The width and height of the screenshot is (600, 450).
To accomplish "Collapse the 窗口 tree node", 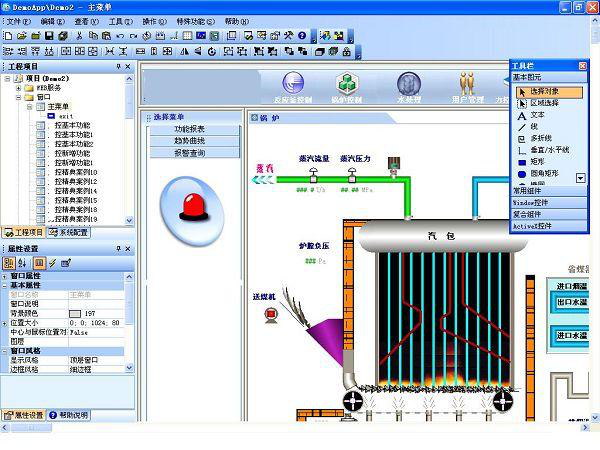I will pos(19,97).
